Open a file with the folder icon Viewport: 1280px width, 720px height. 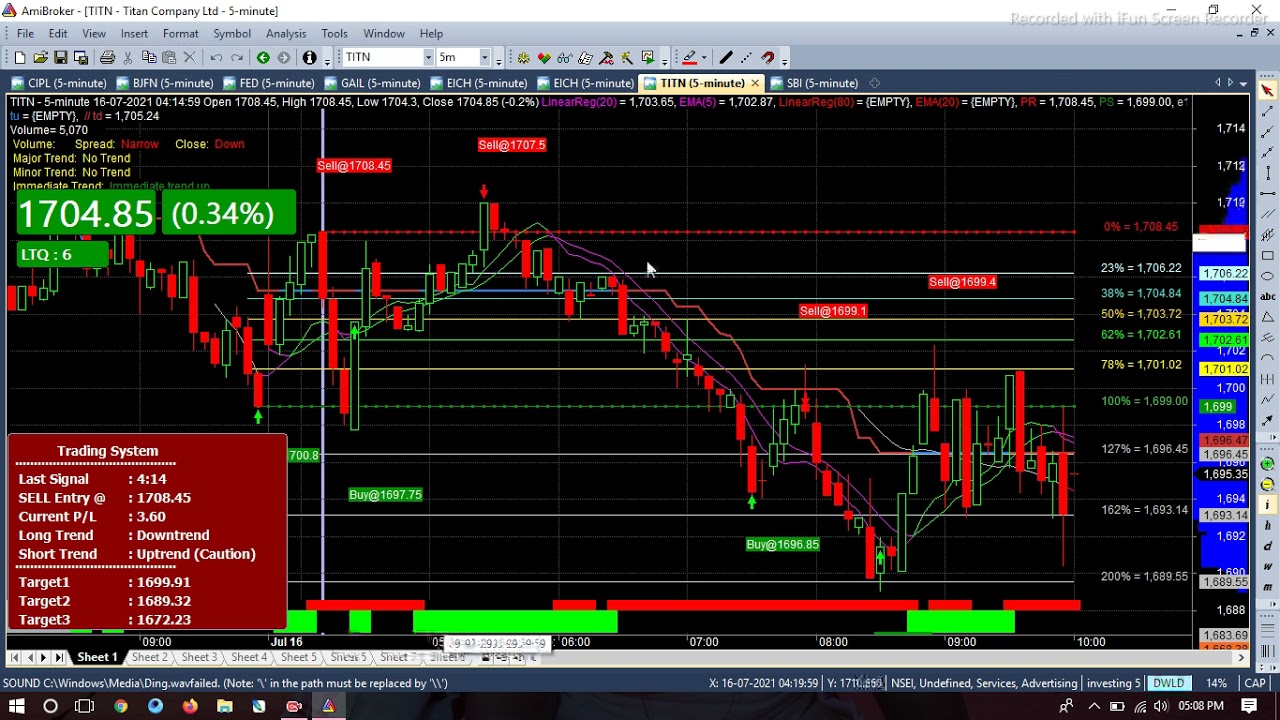point(40,58)
